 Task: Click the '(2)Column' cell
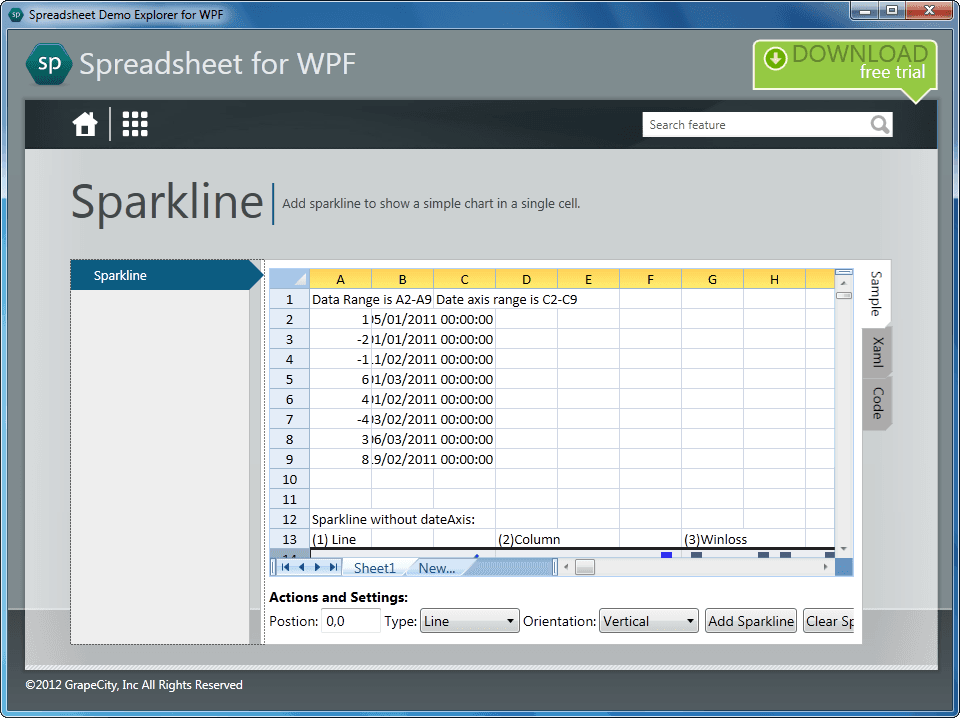coord(527,539)
